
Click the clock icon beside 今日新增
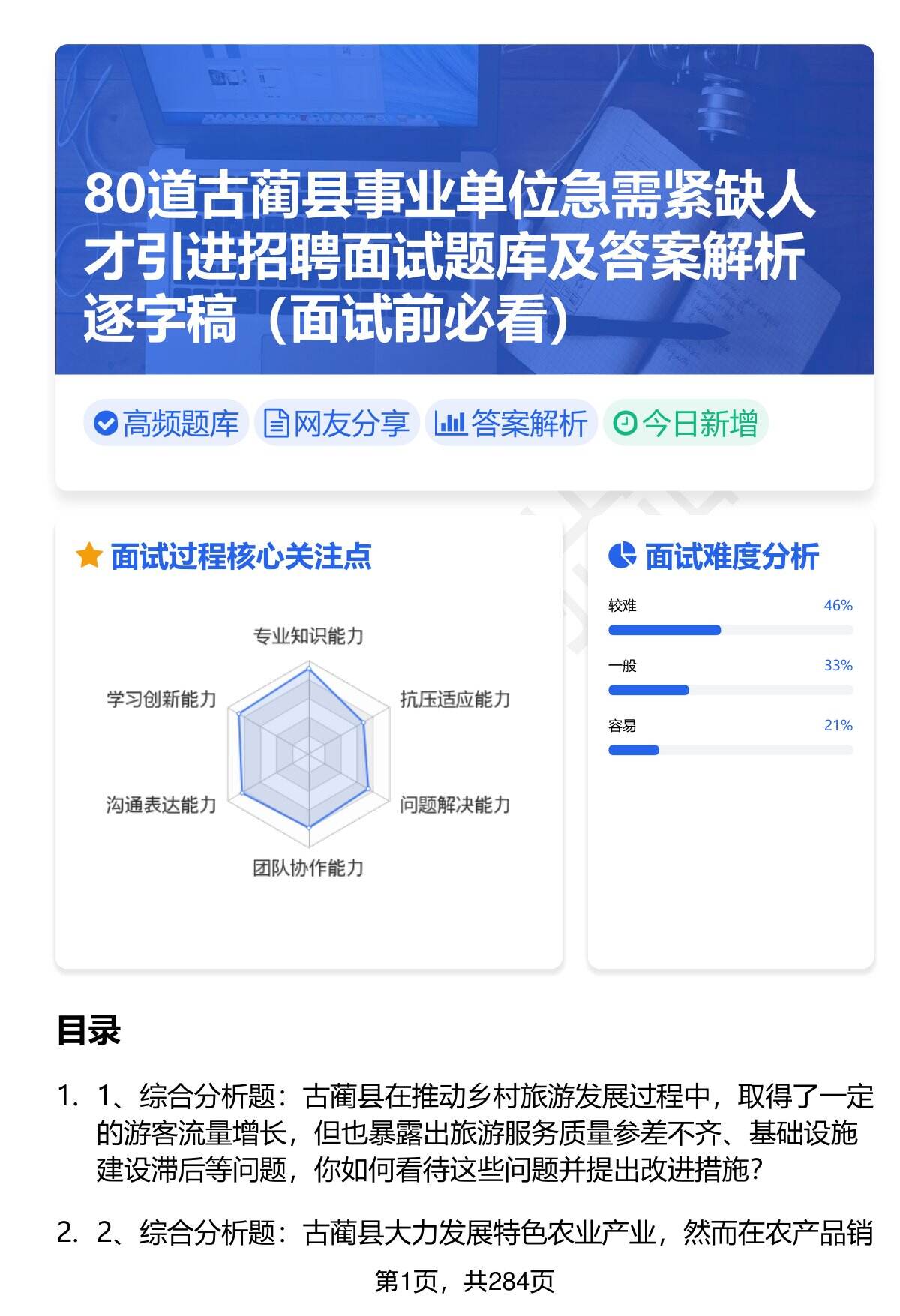(625, 424)
